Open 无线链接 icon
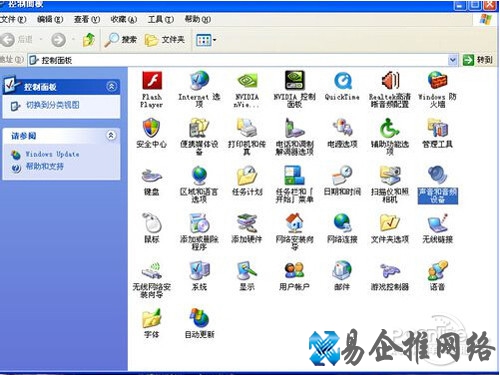The width and height of the screenshot is (500, 375). (x=437, y=228)
